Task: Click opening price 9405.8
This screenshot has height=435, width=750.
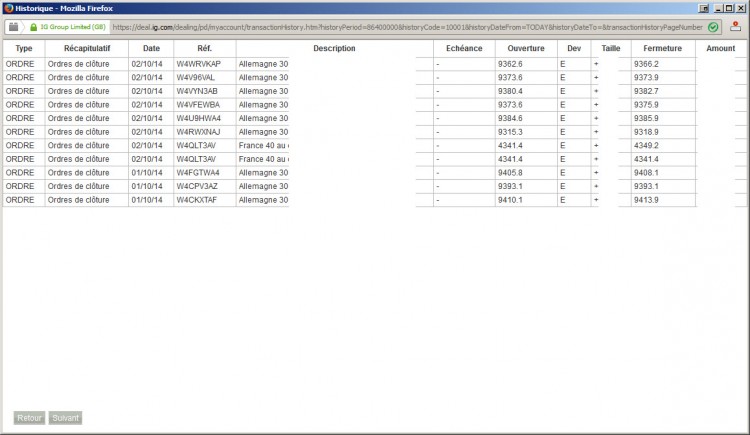Action: pyautogui.click(x=510, y=173)
